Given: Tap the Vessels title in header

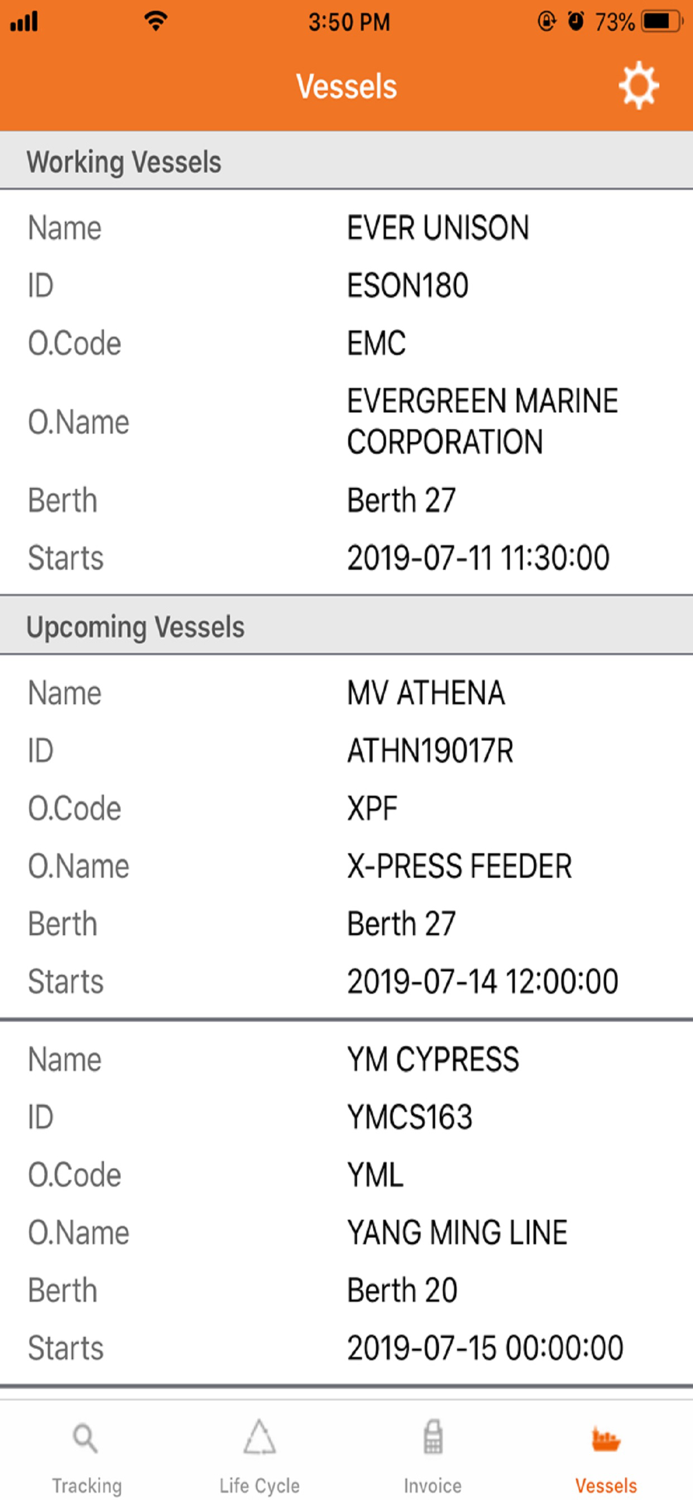Looking at the screenshot, I should tap(346, 87).
